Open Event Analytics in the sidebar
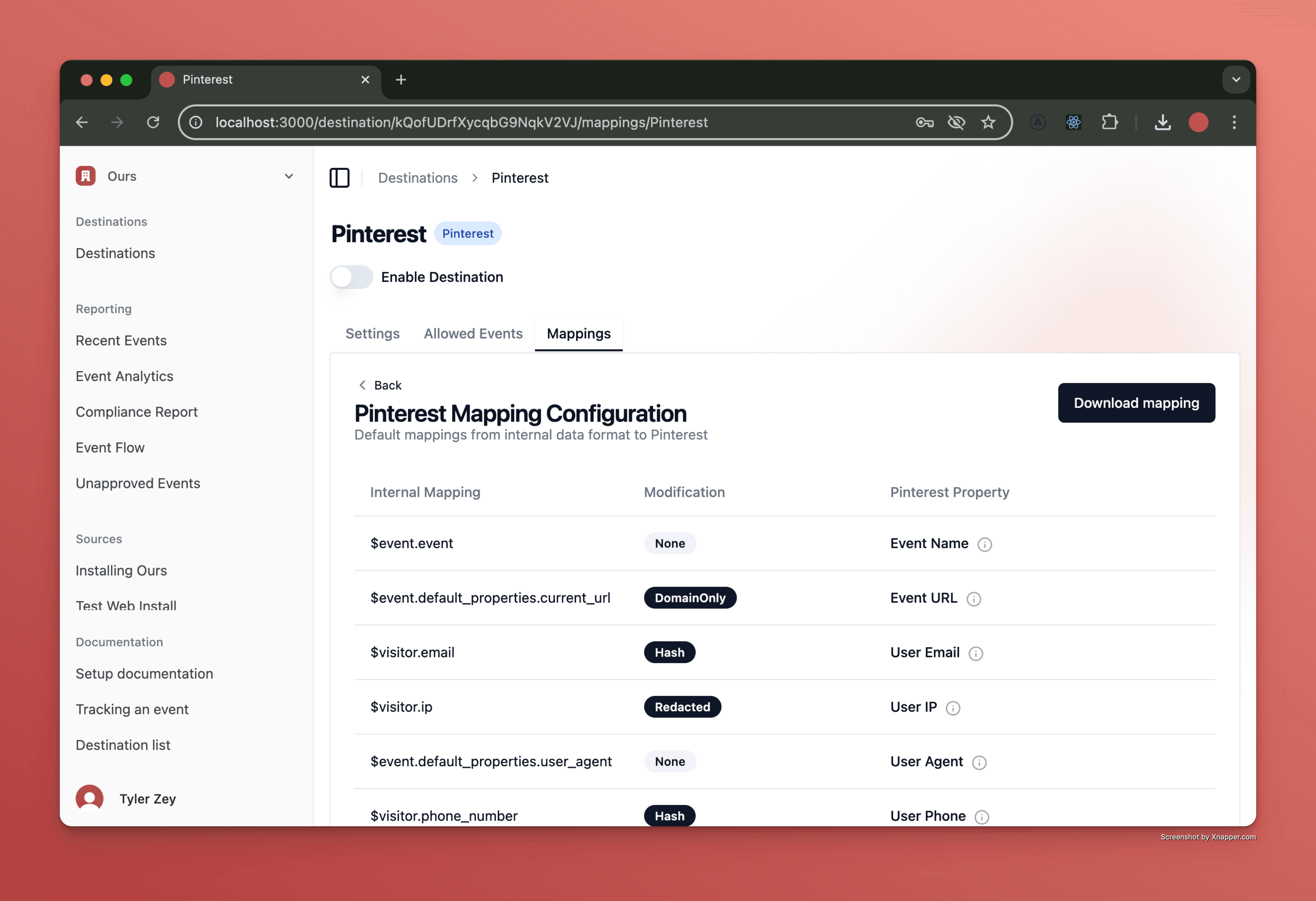This screenshot has width=1316, height=901. coord(124,376)
